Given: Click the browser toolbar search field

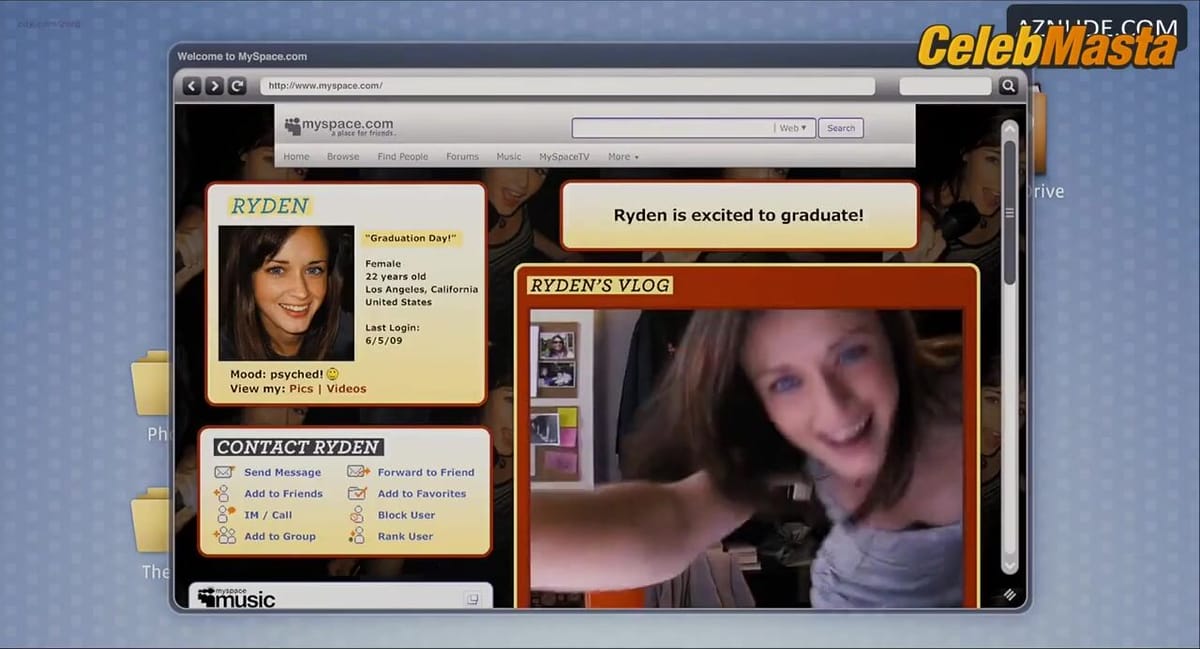Looking at the screenshot, I should (x=945, y=86).
